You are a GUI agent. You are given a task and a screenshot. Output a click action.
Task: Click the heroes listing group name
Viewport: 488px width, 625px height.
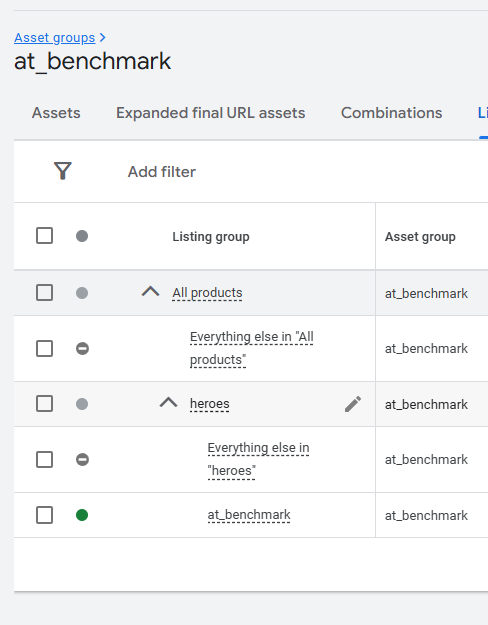210,404
